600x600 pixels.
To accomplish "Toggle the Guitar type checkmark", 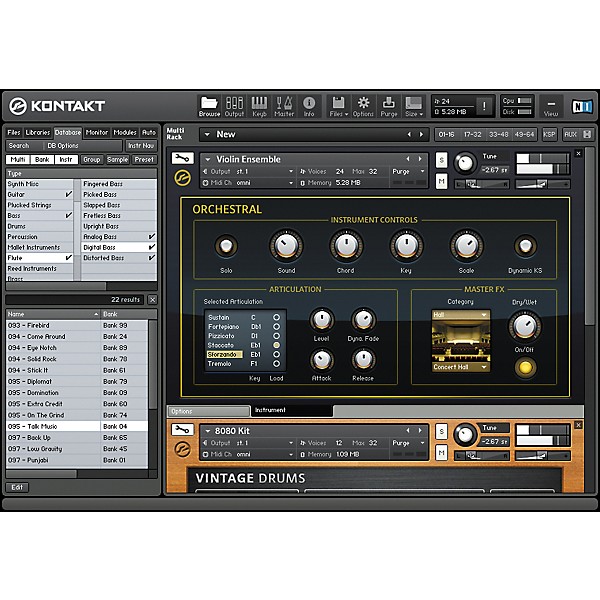I will (68, 194).
